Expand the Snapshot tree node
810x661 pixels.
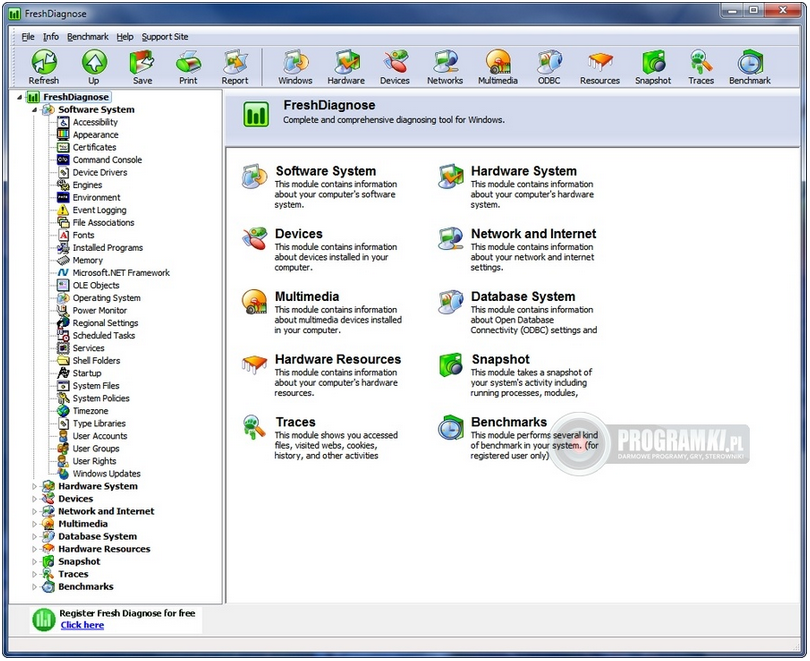[35, 562]
